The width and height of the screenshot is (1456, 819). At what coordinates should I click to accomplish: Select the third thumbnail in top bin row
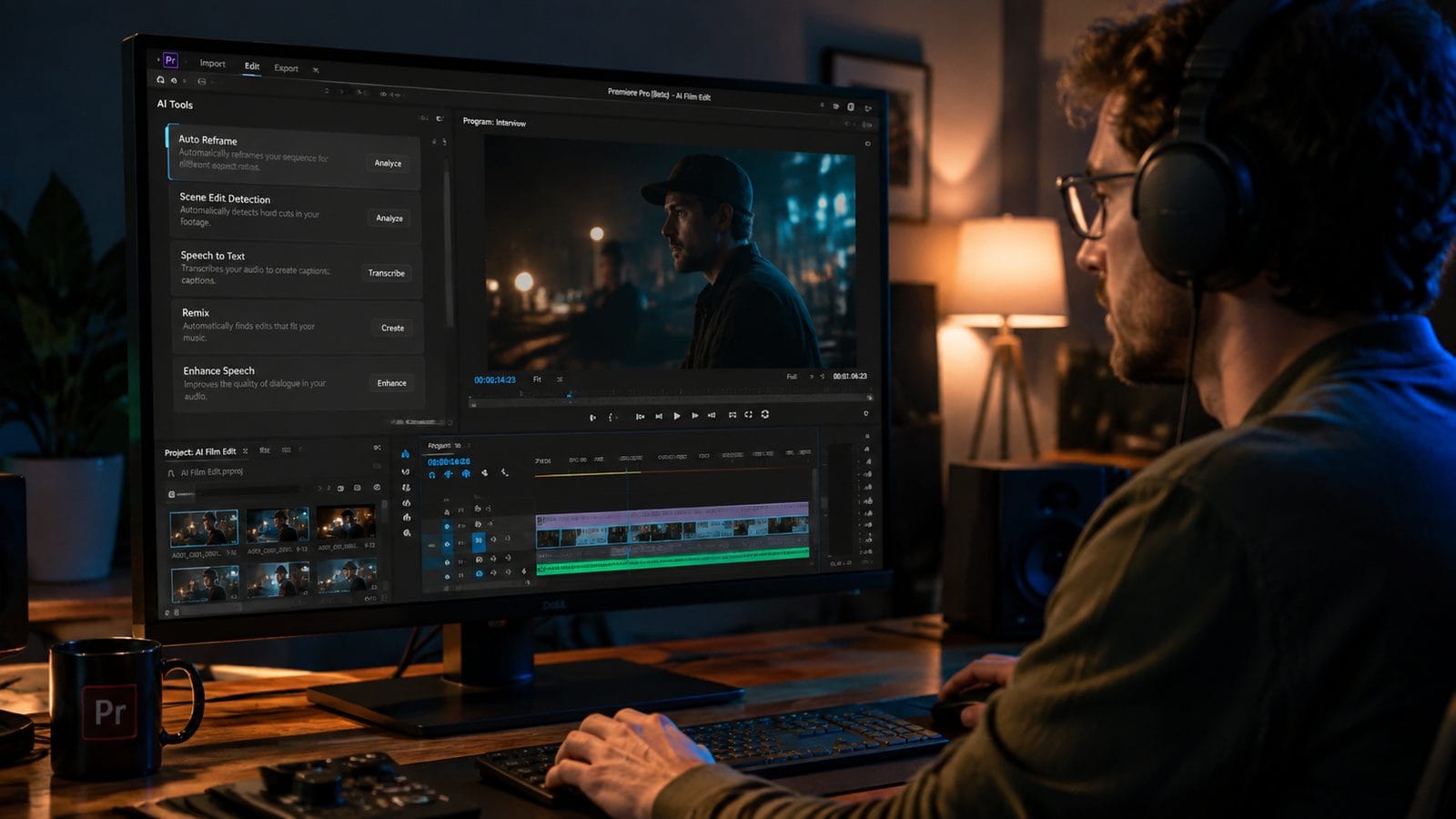pos(345,523)
